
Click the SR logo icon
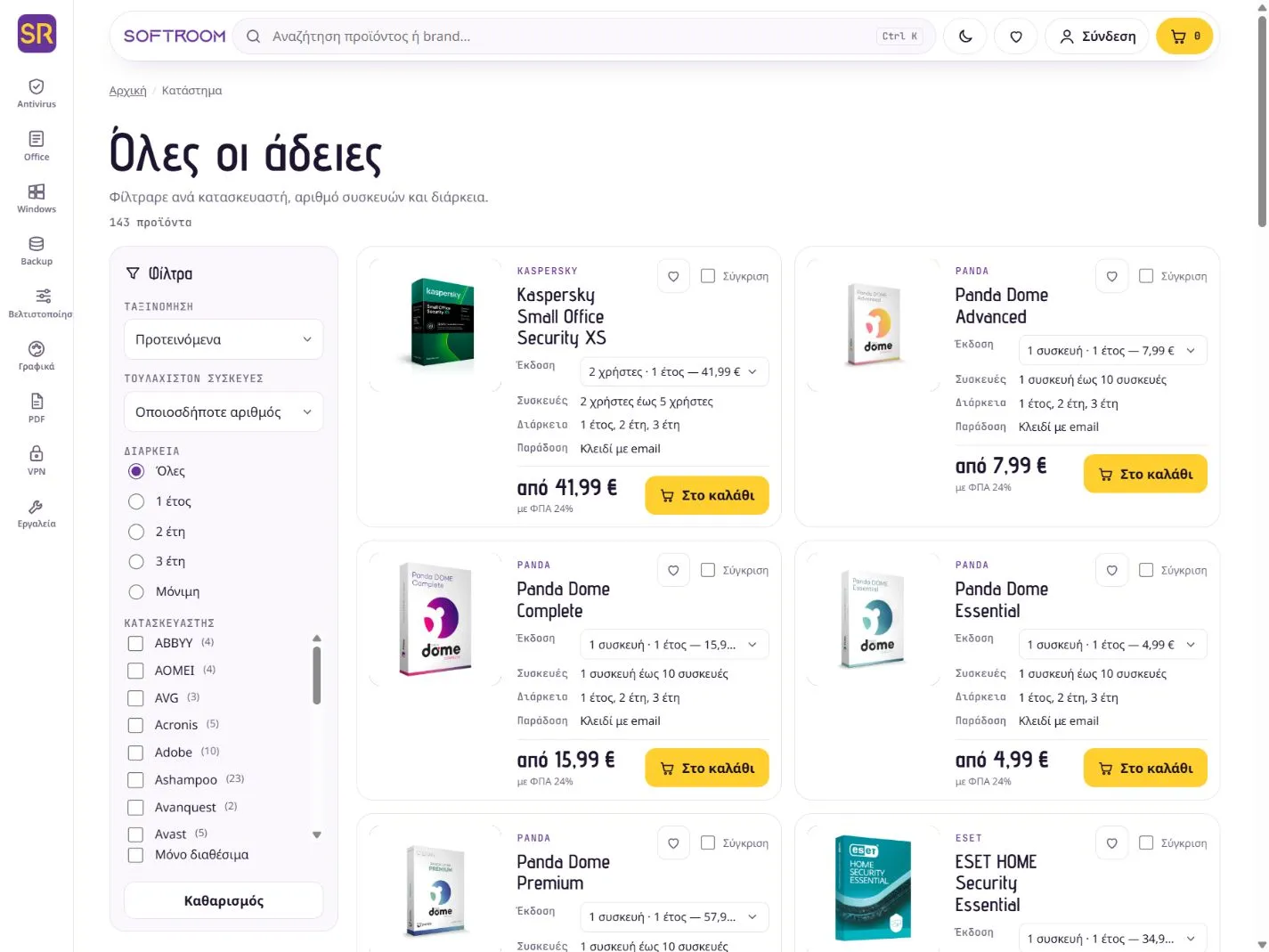[37, 34]
